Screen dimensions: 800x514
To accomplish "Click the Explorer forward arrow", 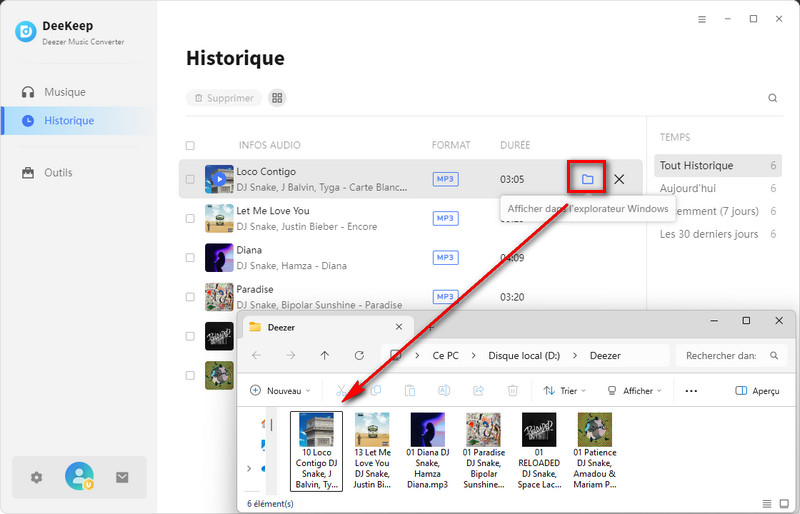I will [290, 356].
